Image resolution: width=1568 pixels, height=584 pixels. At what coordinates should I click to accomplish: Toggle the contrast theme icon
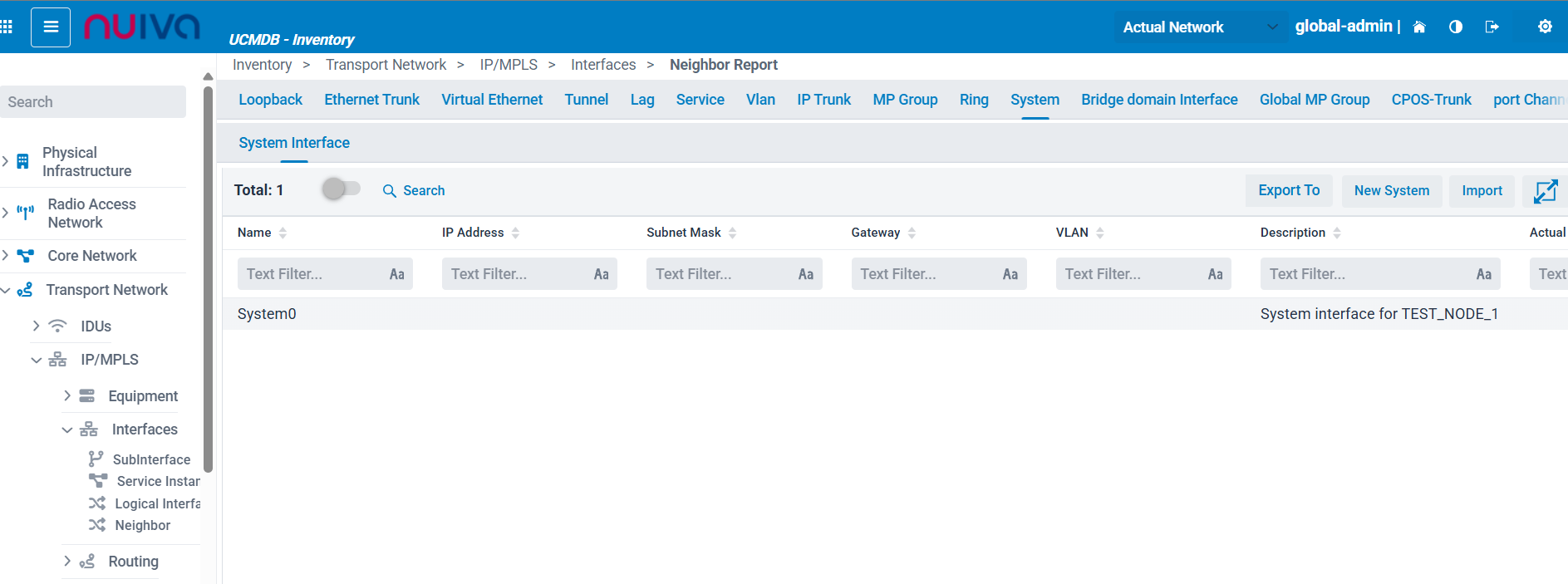coord(1456,27)
